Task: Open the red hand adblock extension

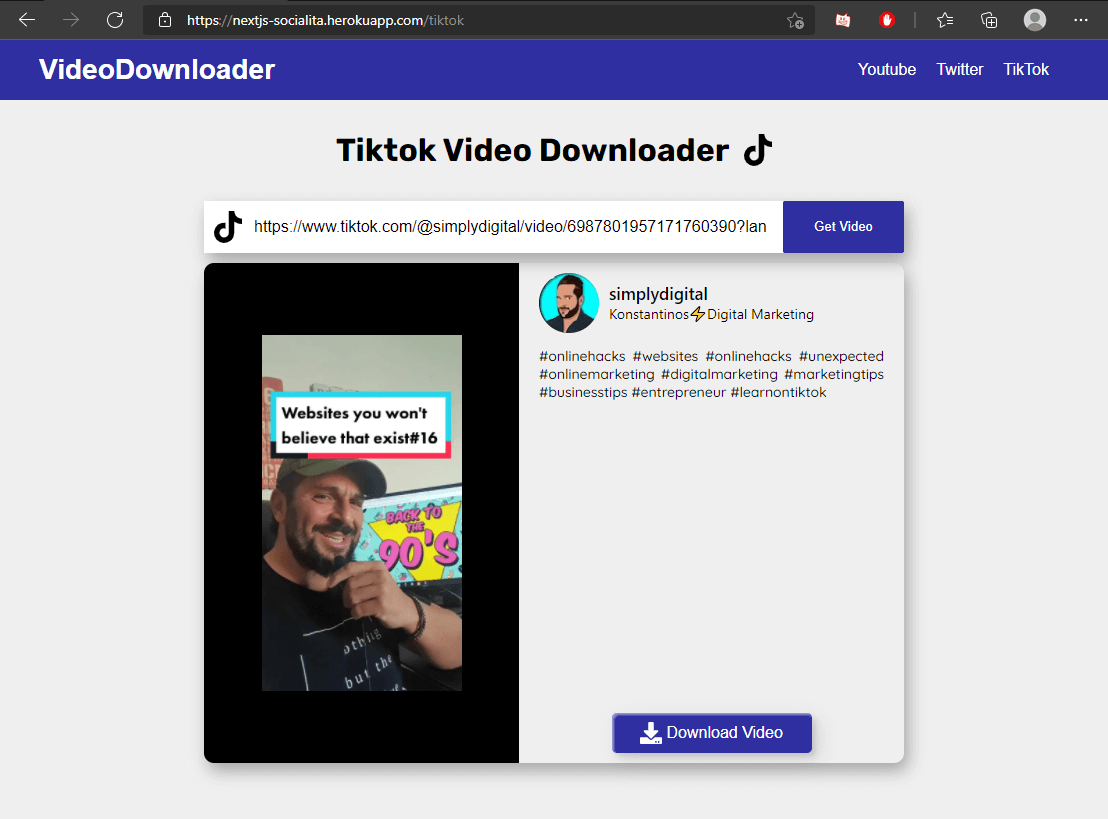Action: click(887, 20)
